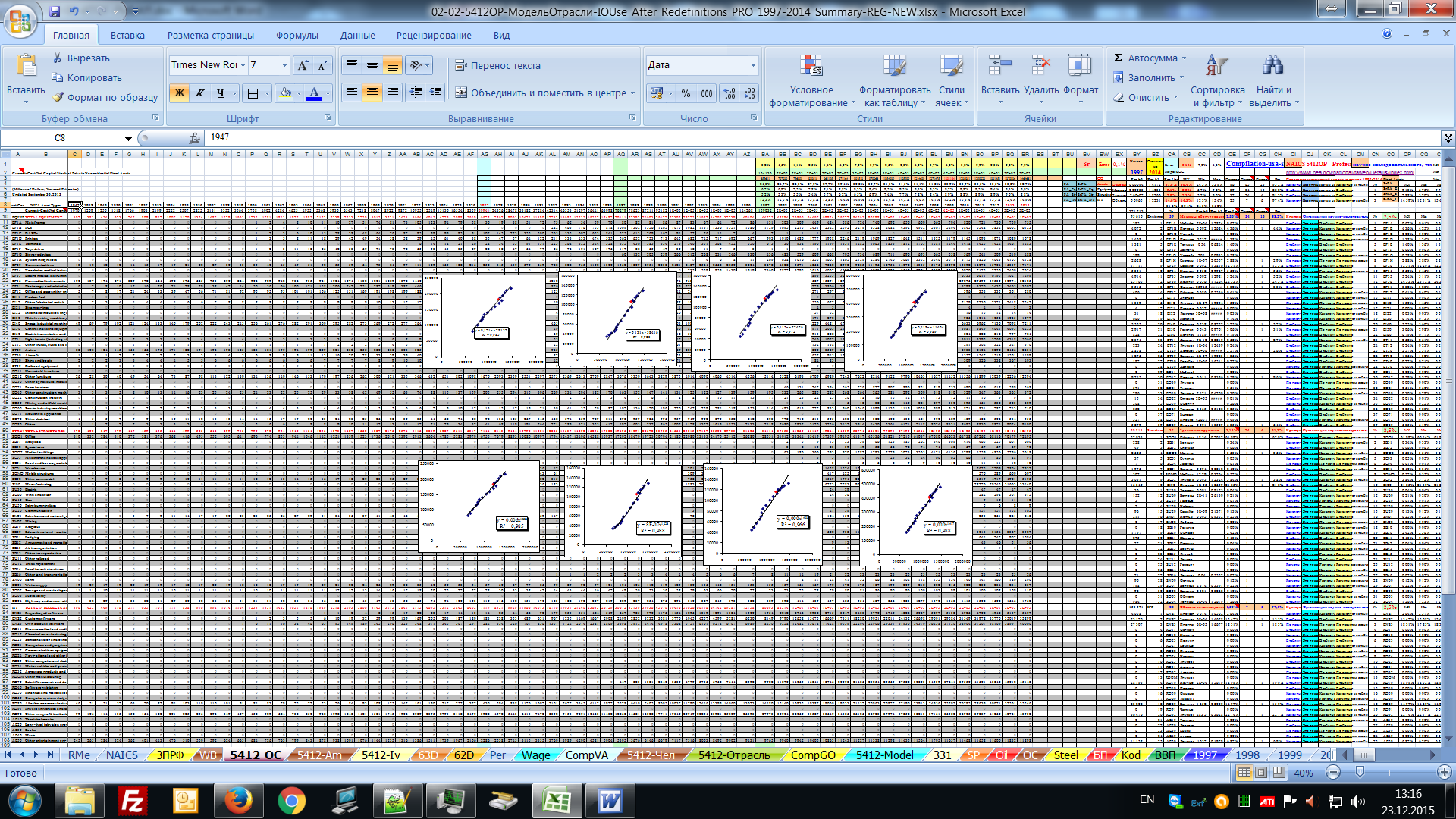This screenshot has width=1456, height=819.
Task: Toggle underline (Ч) formatting
Action: click(x=221, y=93)
